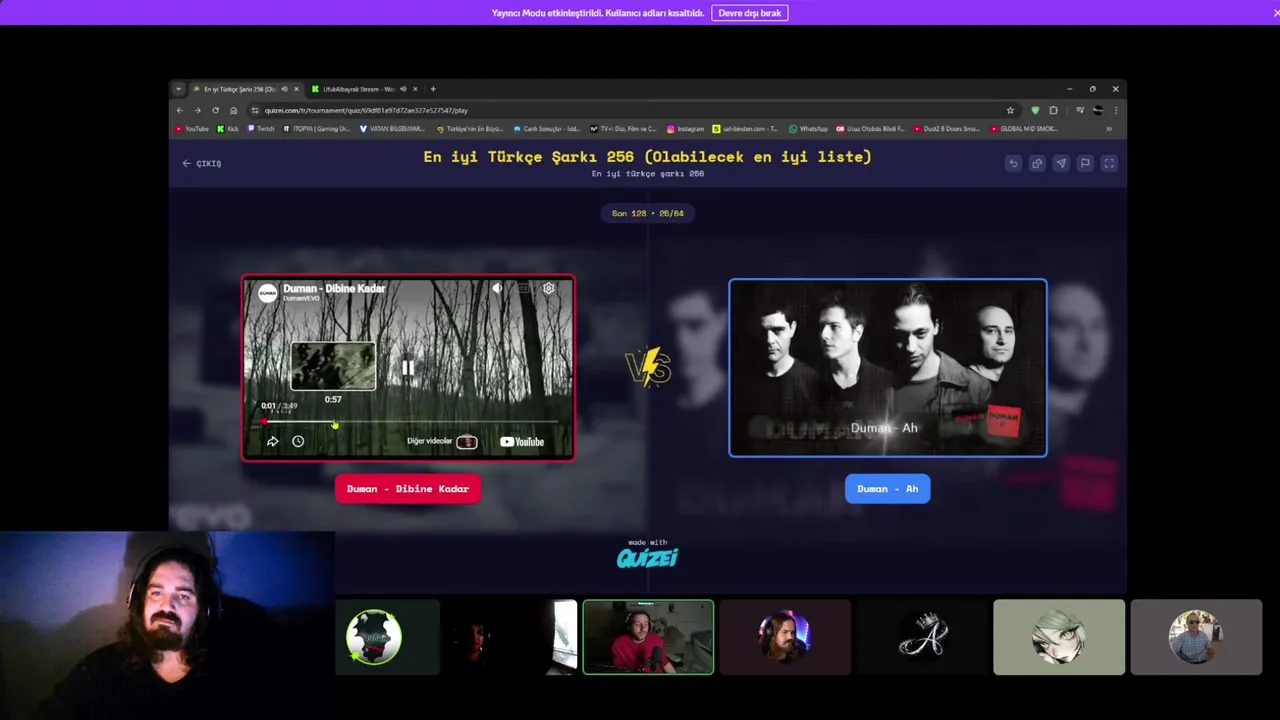1280x720 pixels.
Task: Select the round green logo participant tile
Action: pos(374,637)
